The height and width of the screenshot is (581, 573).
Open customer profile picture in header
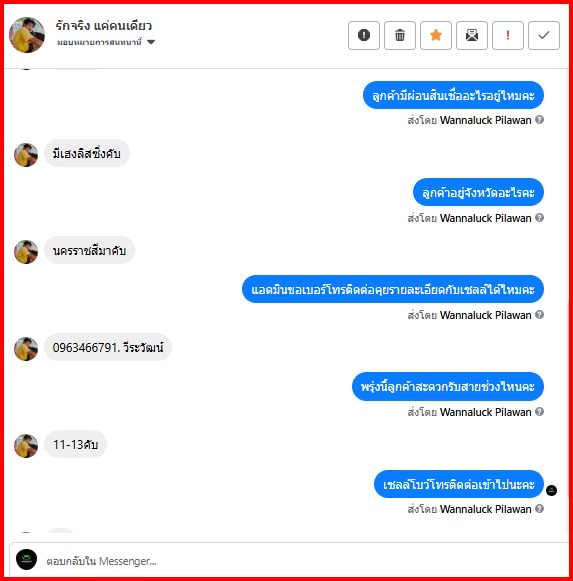point(27,35)
